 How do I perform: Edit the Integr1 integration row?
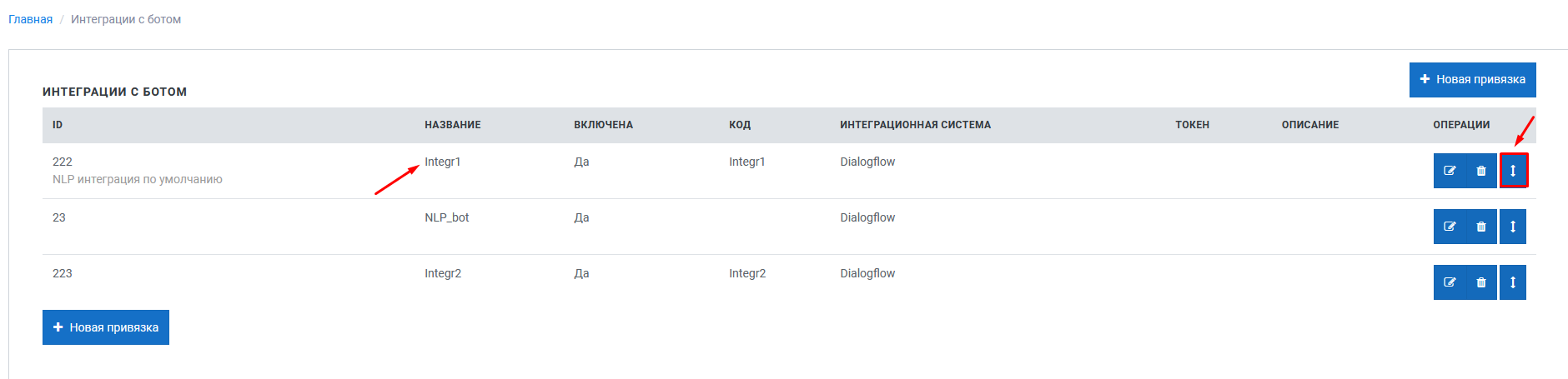pos(1450,171)
